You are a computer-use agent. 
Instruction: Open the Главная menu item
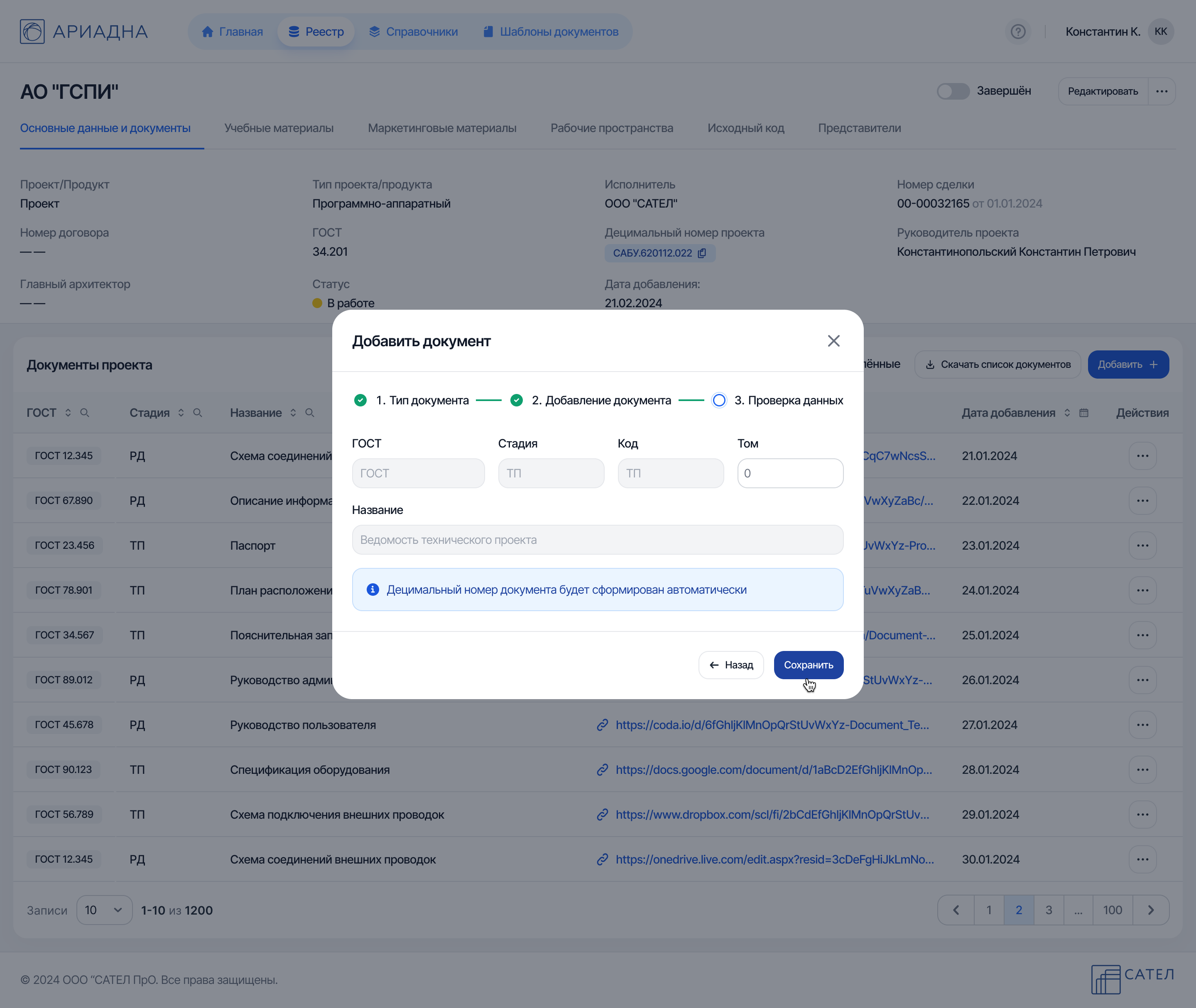(x=233, y=32)
